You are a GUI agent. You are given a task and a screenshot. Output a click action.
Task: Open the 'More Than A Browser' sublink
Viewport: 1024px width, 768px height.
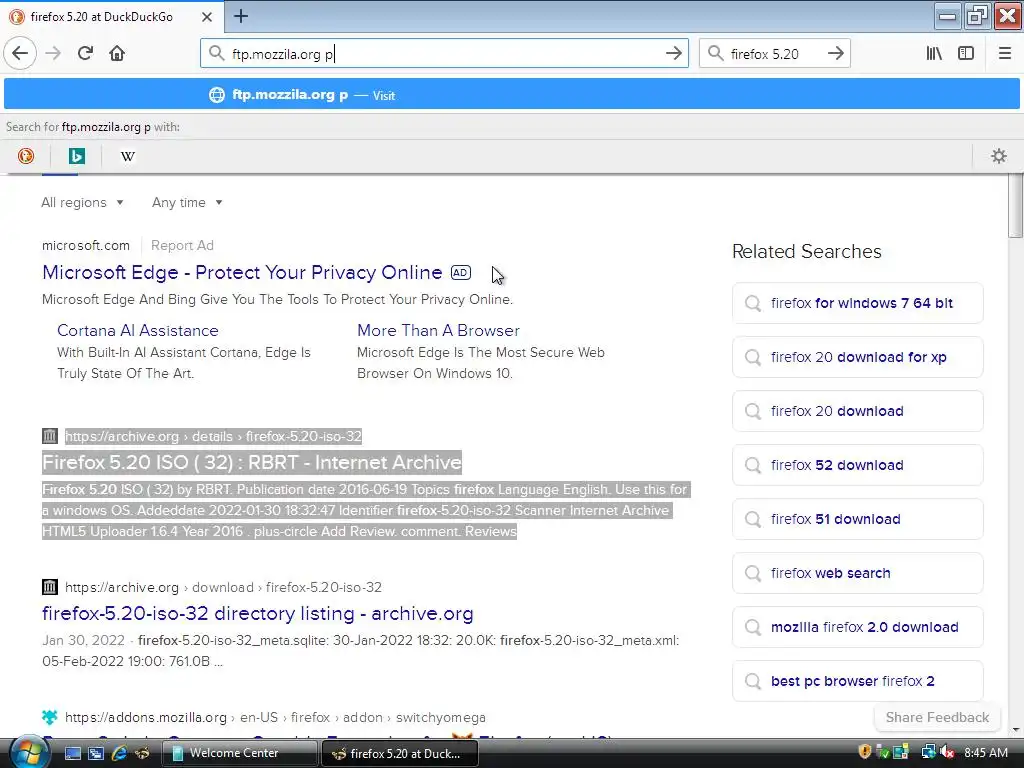click(x=438, y=330)
